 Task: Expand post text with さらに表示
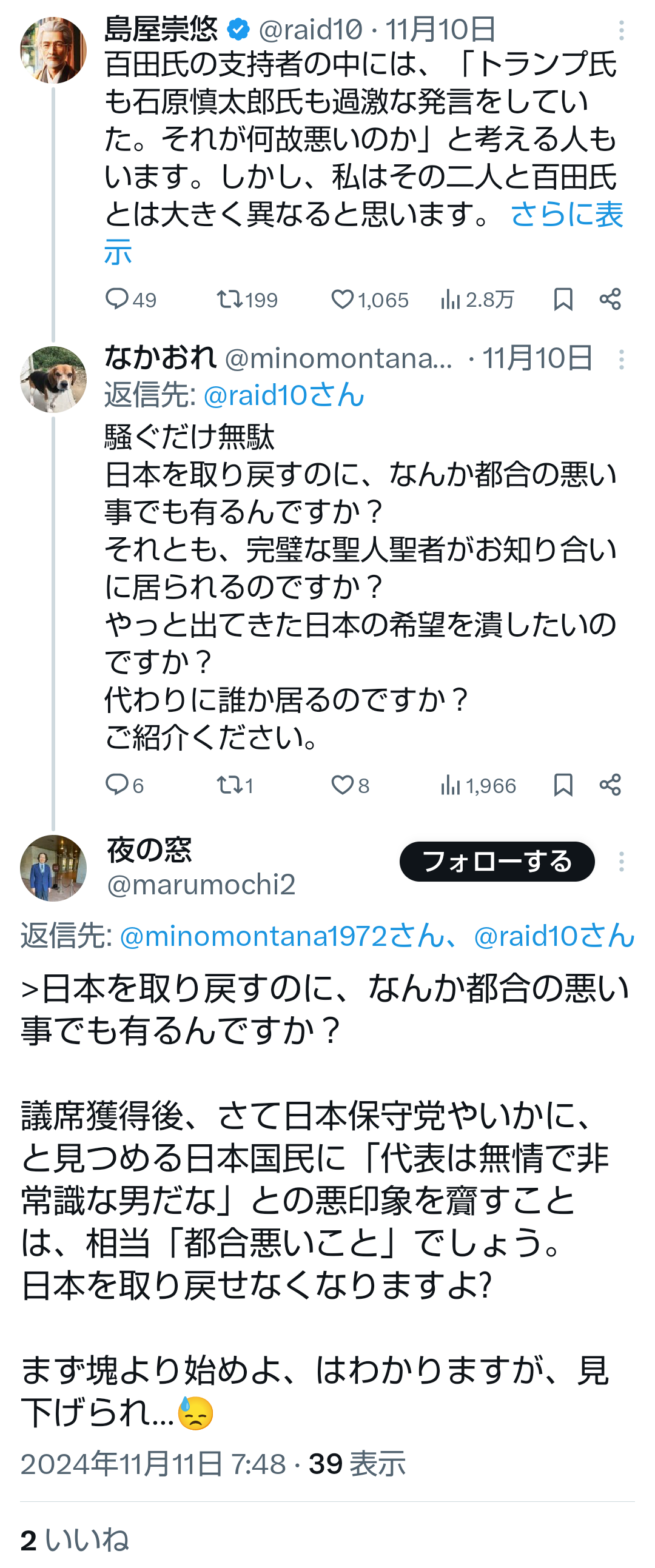coord(566,215)
